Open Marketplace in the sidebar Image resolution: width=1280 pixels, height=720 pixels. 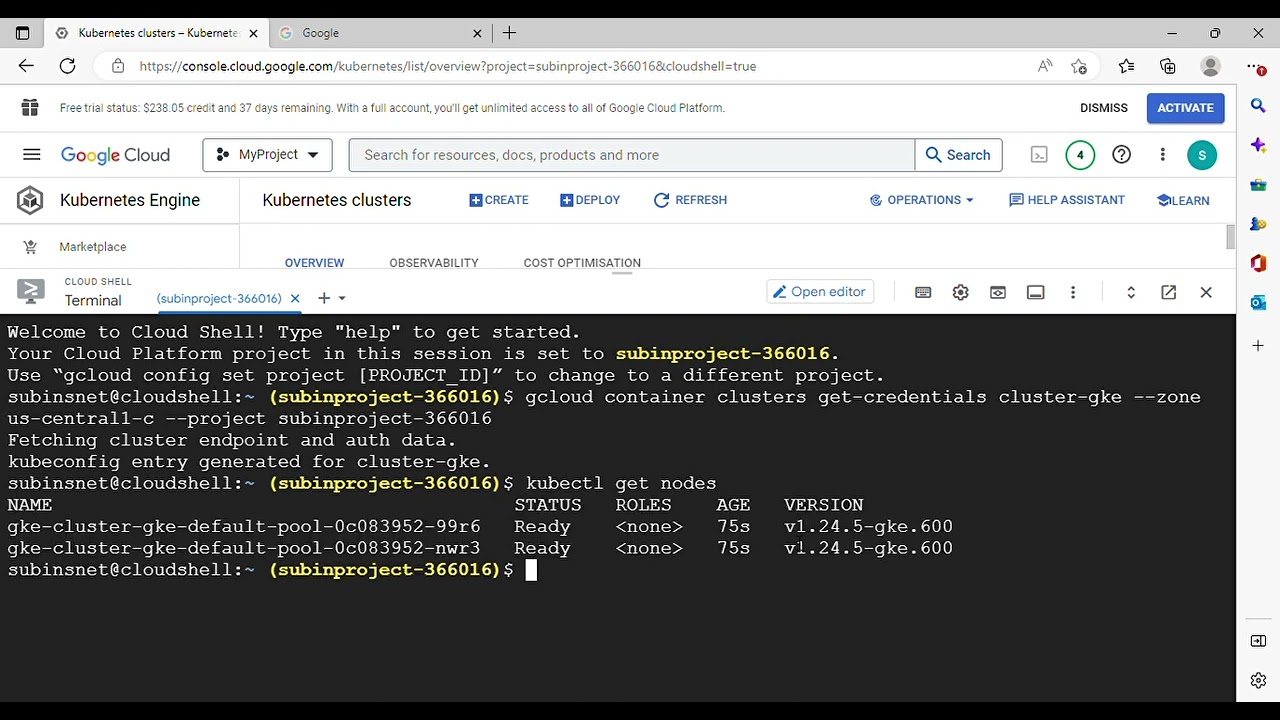[x=92, y=247]
